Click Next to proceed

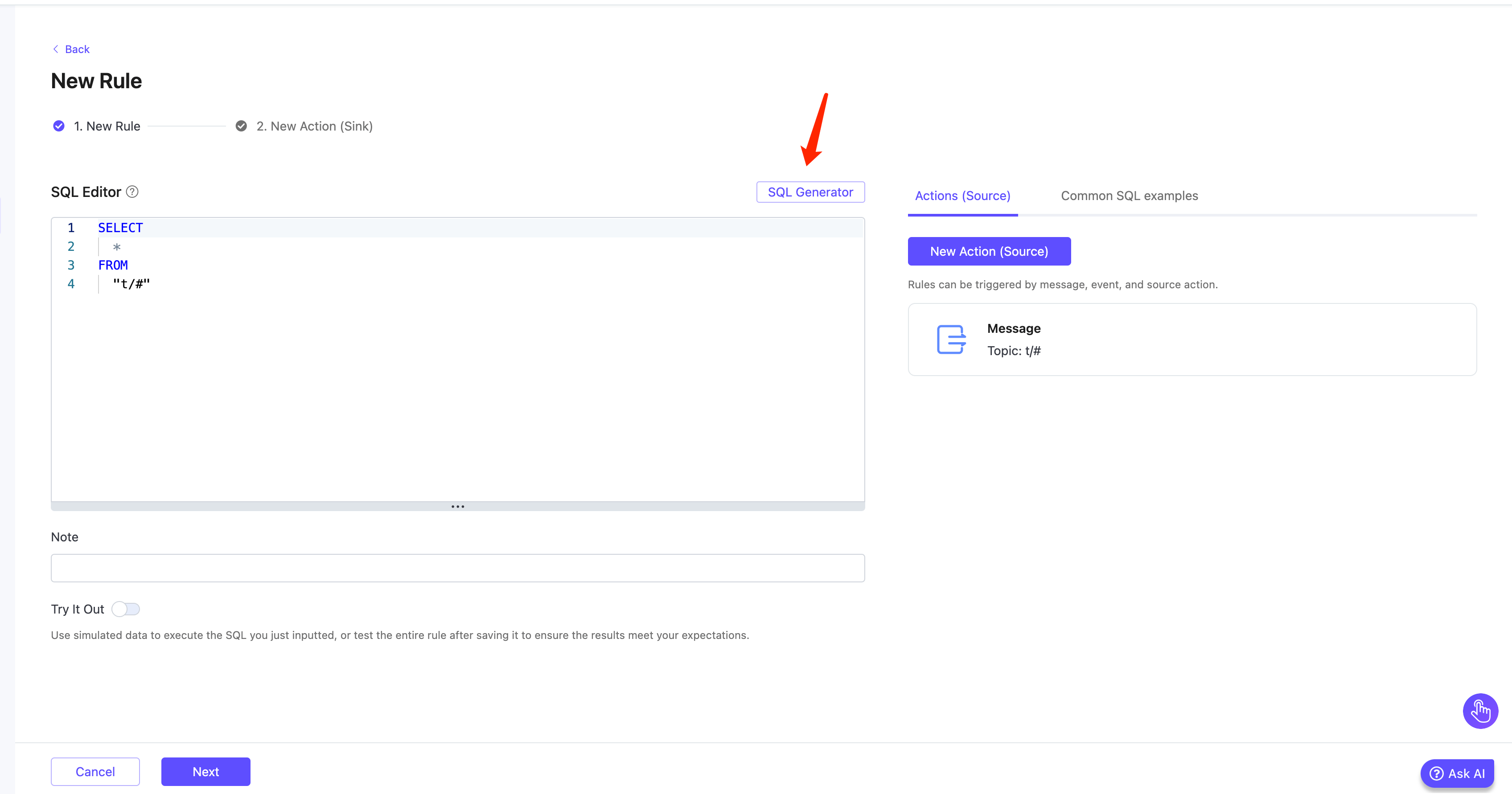(205, 772)
